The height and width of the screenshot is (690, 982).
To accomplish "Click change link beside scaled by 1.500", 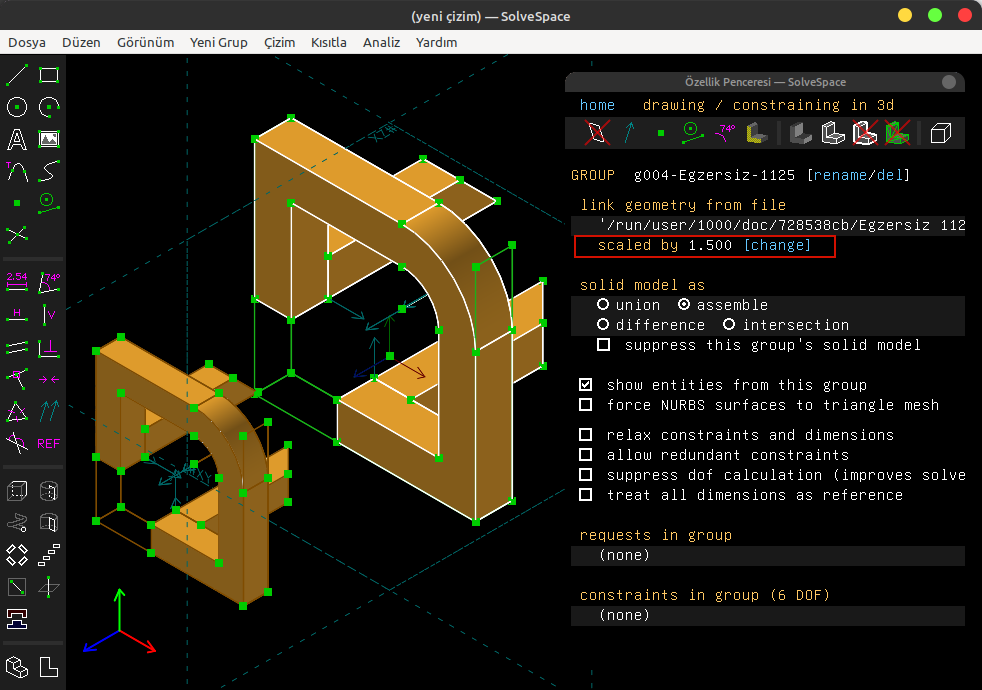I will coord(777,245).
